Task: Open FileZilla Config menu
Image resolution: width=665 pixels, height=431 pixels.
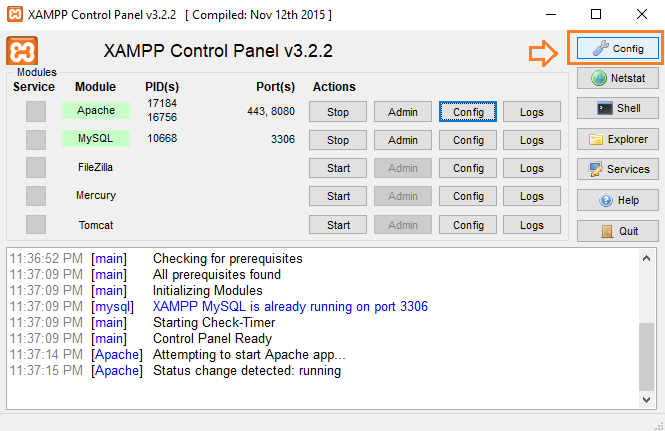Action: pos(468,168)
